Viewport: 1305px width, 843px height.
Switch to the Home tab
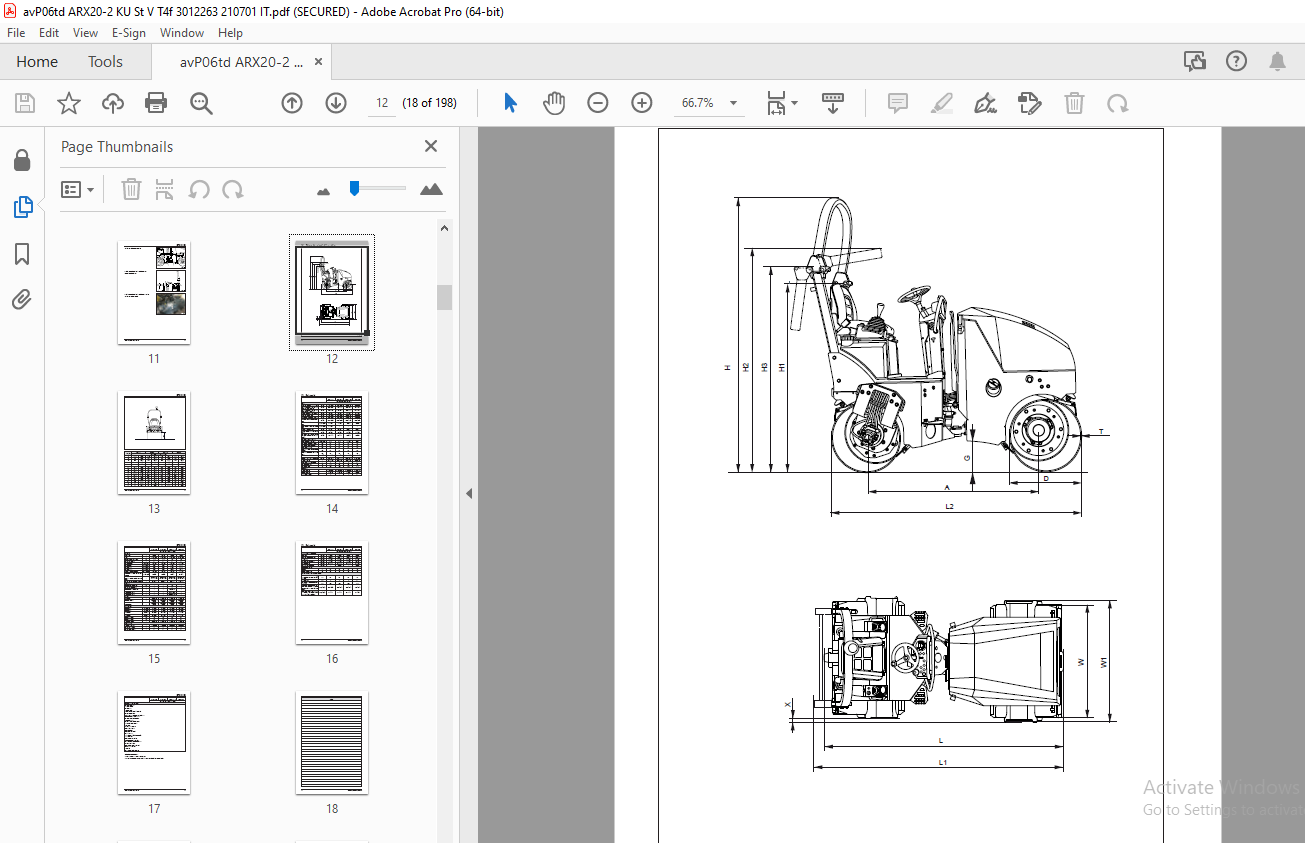click(37, 62)
